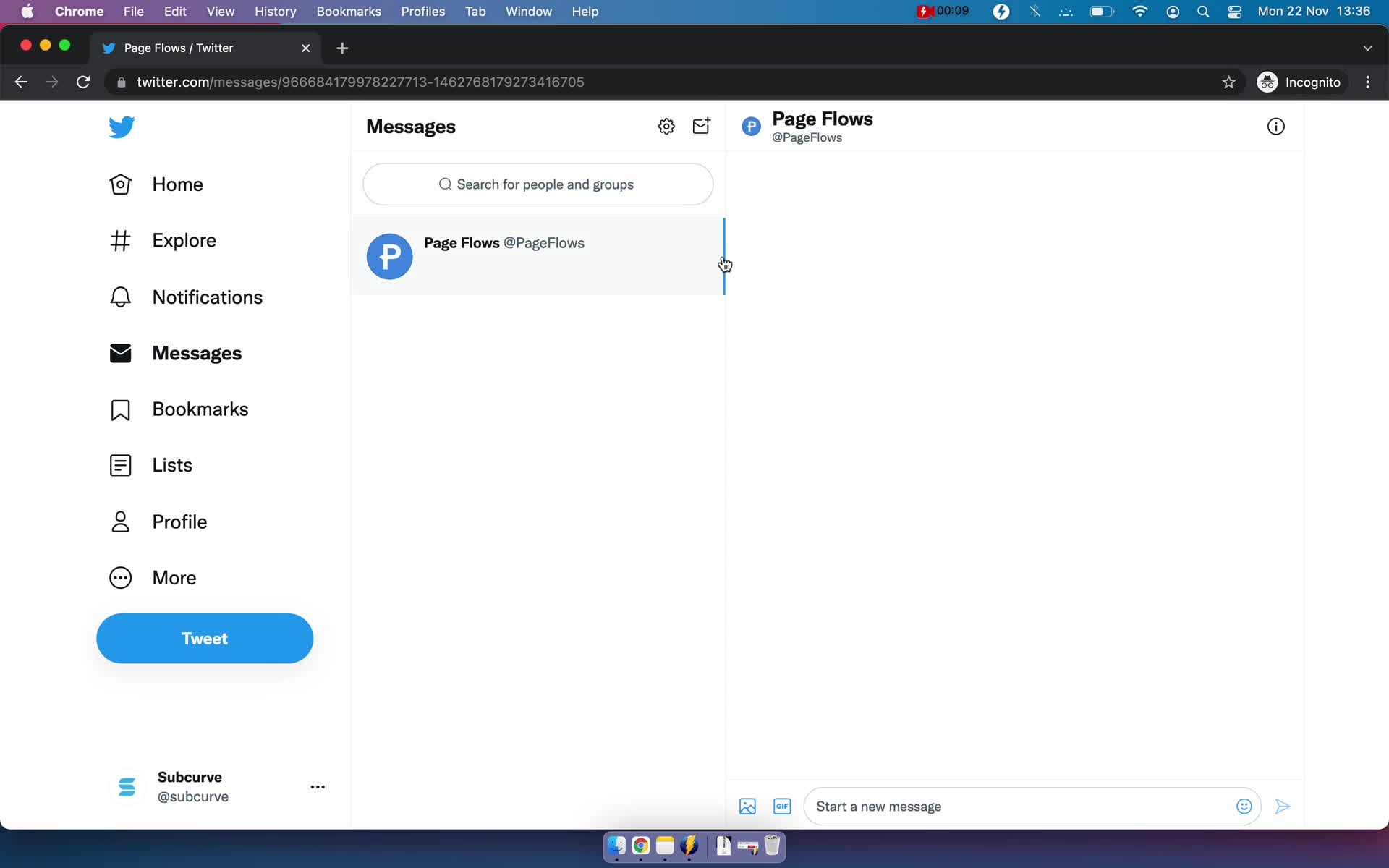Select the Page Flows conversation
This screenshot has width=1389, height=868.
538,256
